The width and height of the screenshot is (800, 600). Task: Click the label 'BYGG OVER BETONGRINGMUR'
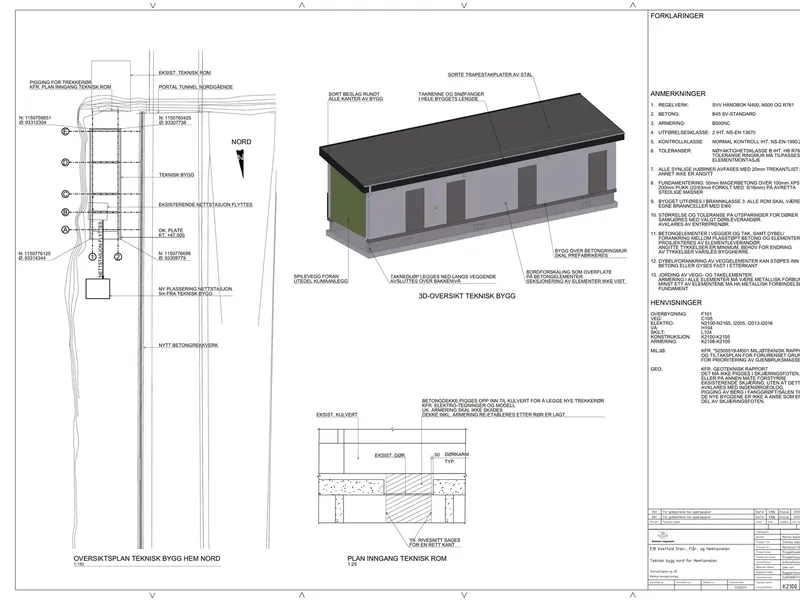click(x=591, y=251)
